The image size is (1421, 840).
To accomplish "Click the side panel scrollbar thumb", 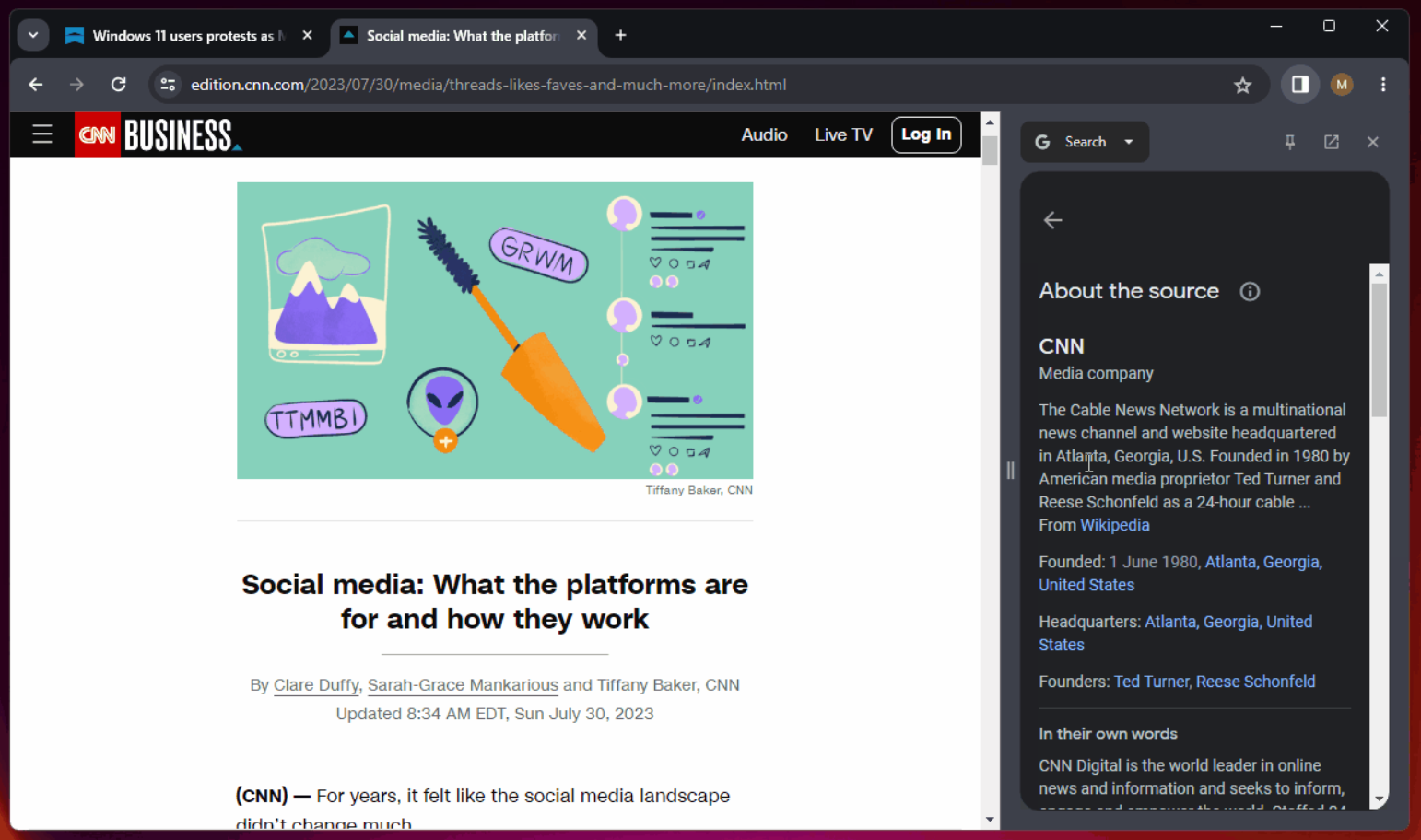I will [1380, 350].
